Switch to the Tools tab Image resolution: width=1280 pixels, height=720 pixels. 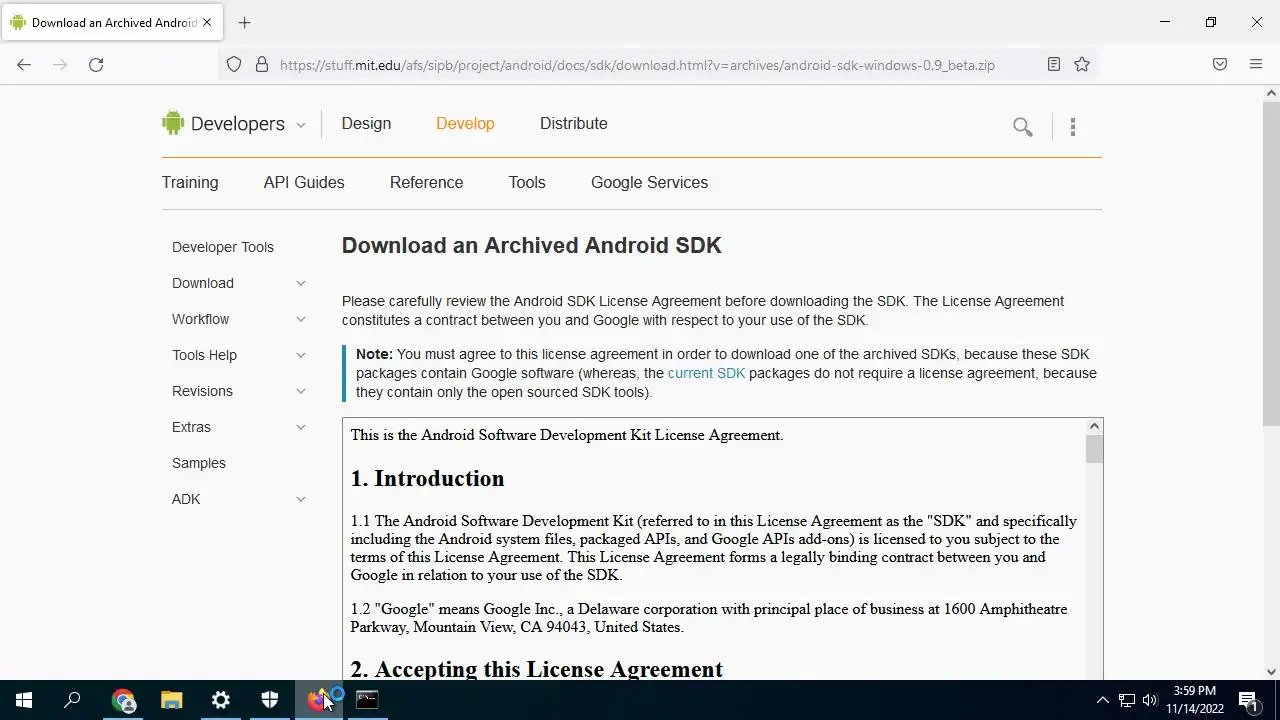click(x=527, y=182)
